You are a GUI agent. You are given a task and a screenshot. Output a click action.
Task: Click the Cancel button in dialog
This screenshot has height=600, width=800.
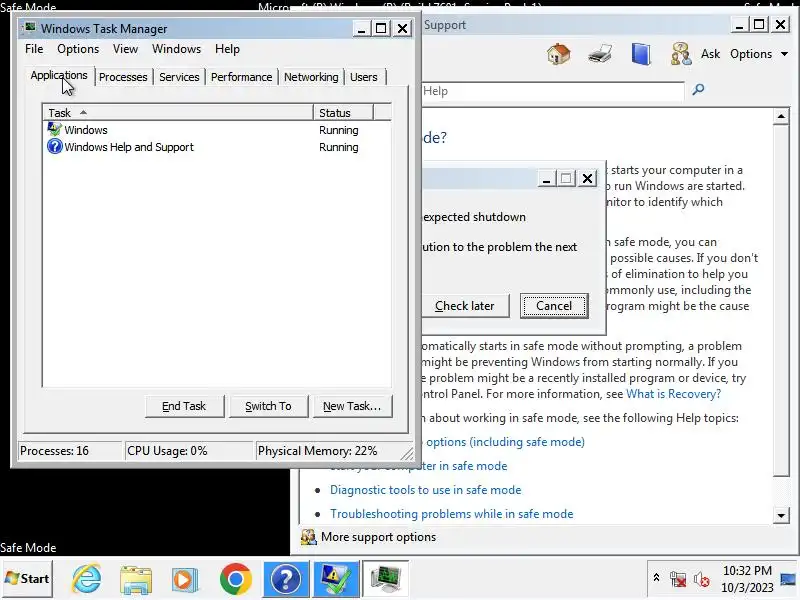[554, 306]
